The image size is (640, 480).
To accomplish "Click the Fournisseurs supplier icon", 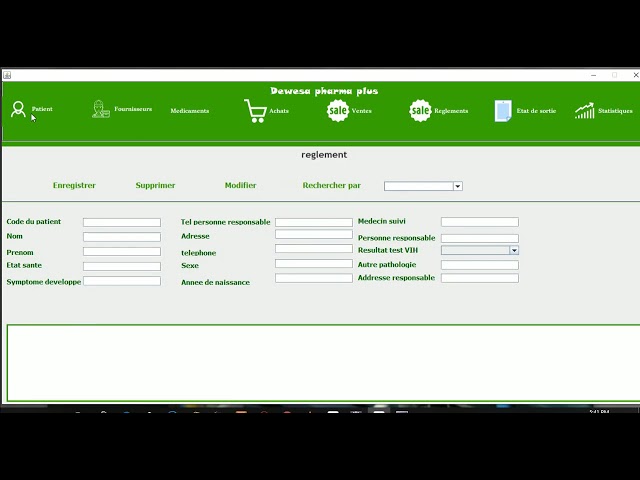I will point(101,109).
